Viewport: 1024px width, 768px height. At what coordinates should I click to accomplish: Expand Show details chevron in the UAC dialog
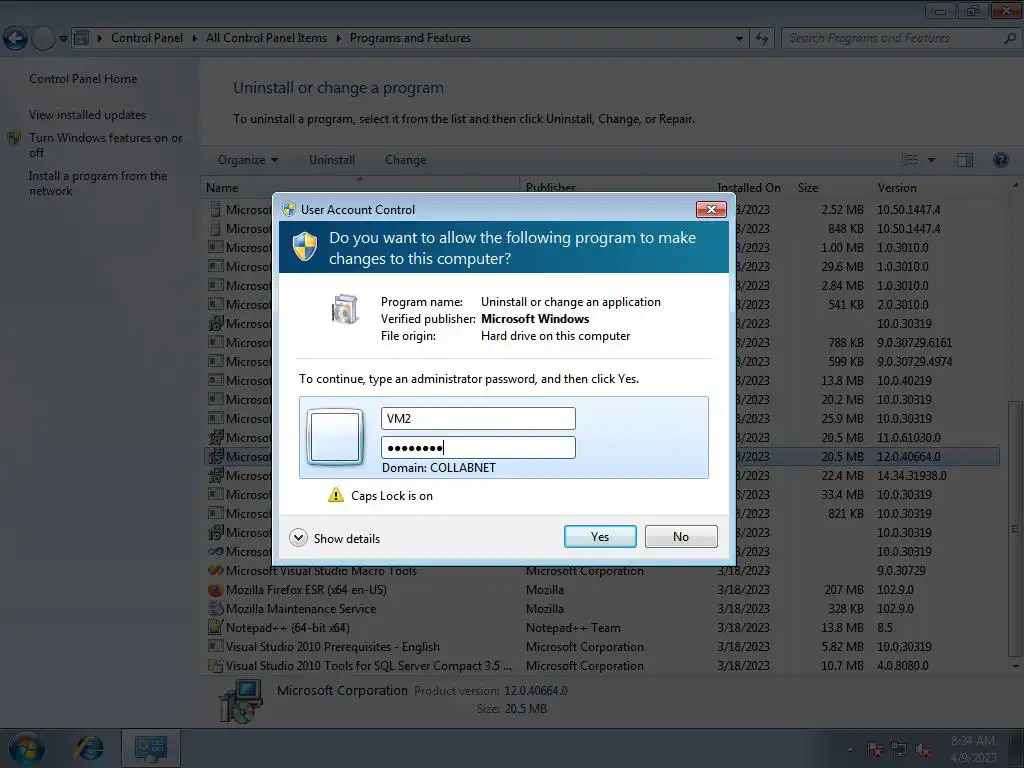298,537
